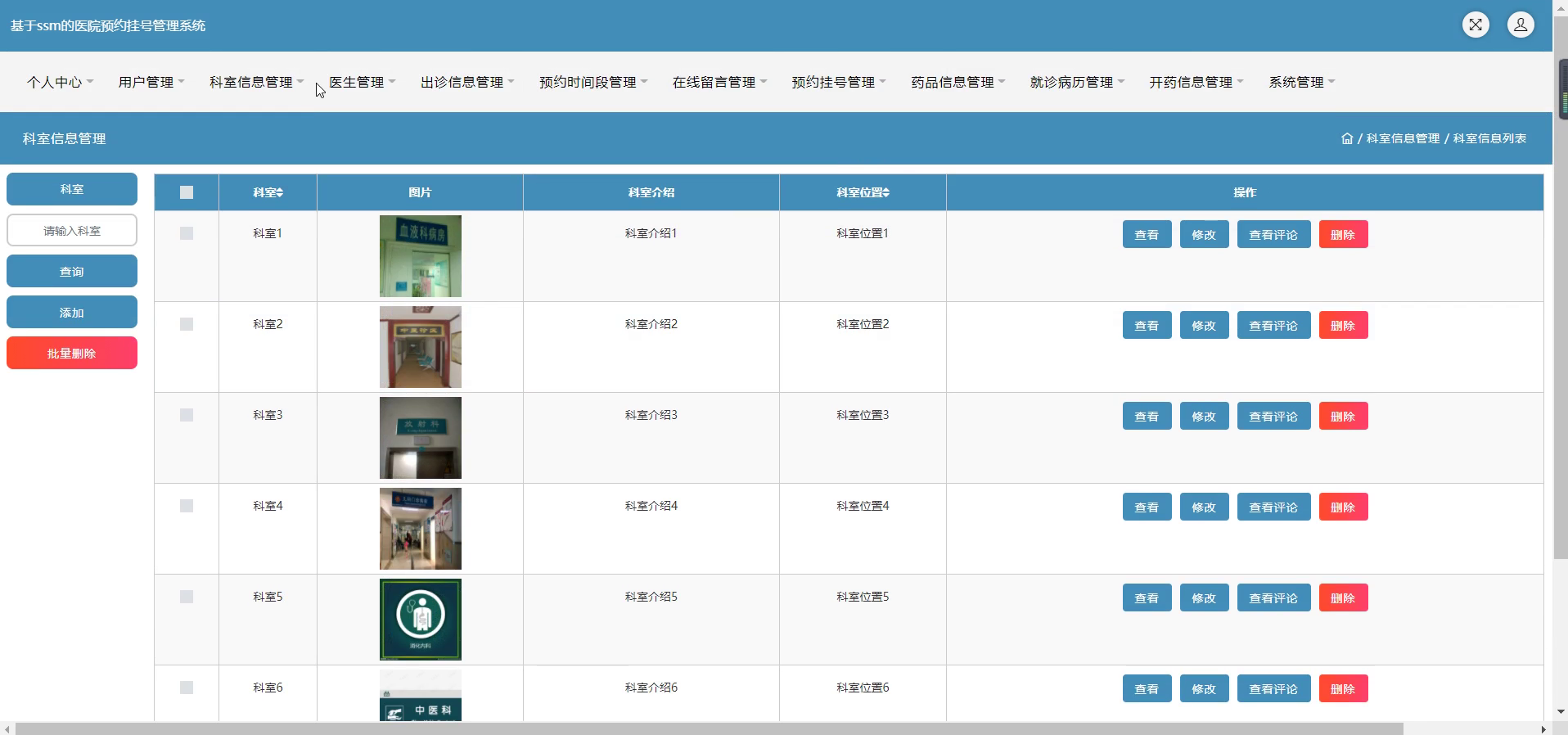Click the 查询 search button
1568x735 pixels.
(72, 271)
